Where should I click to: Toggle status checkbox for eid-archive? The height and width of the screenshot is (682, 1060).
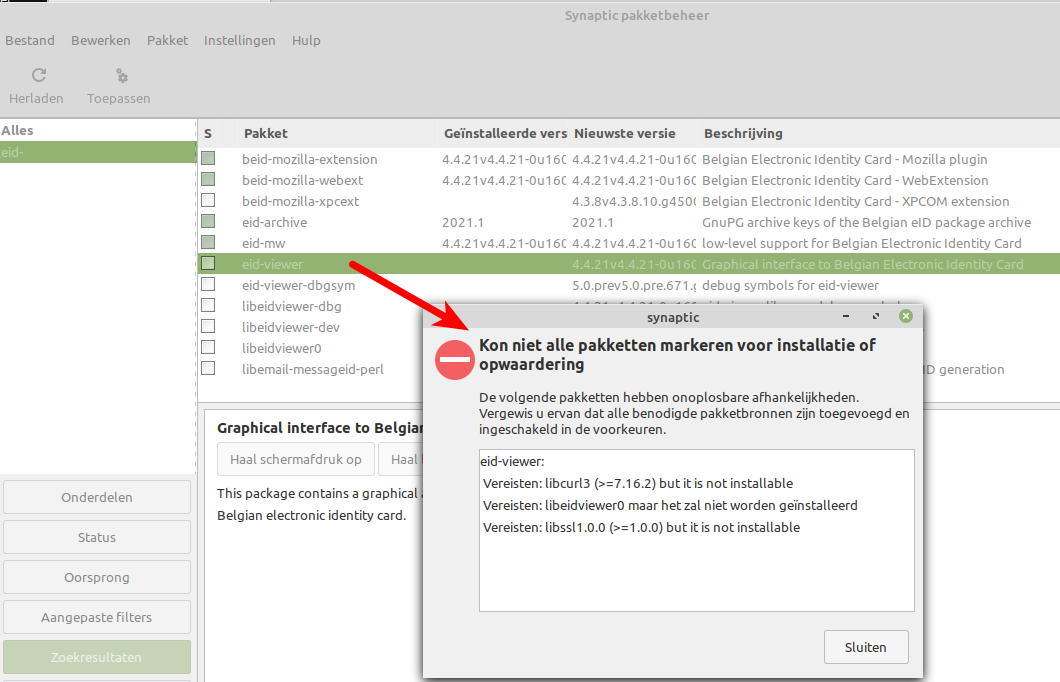tap(208, 221)
